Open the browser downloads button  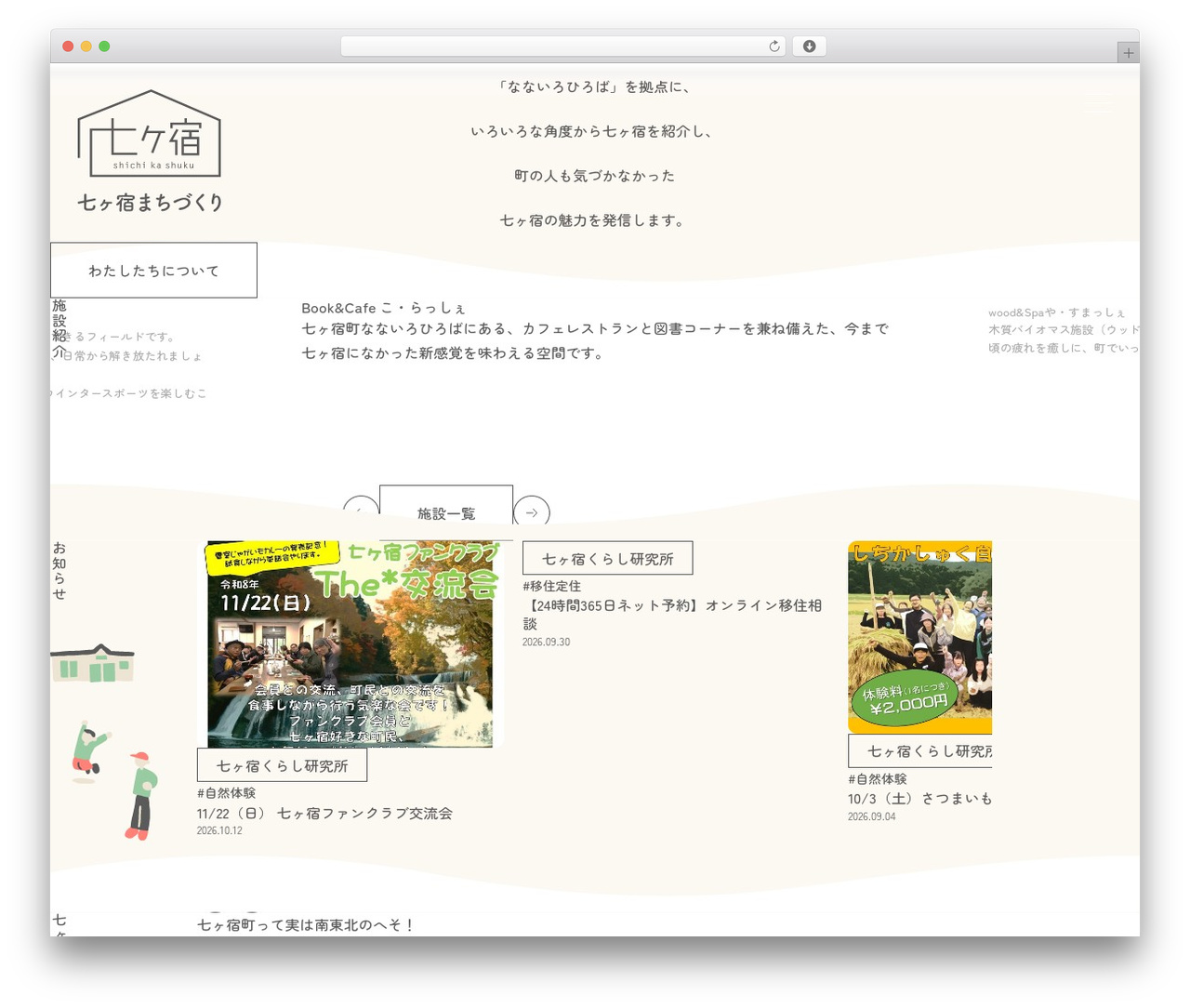pyautogui.click(x=809, y=46)
